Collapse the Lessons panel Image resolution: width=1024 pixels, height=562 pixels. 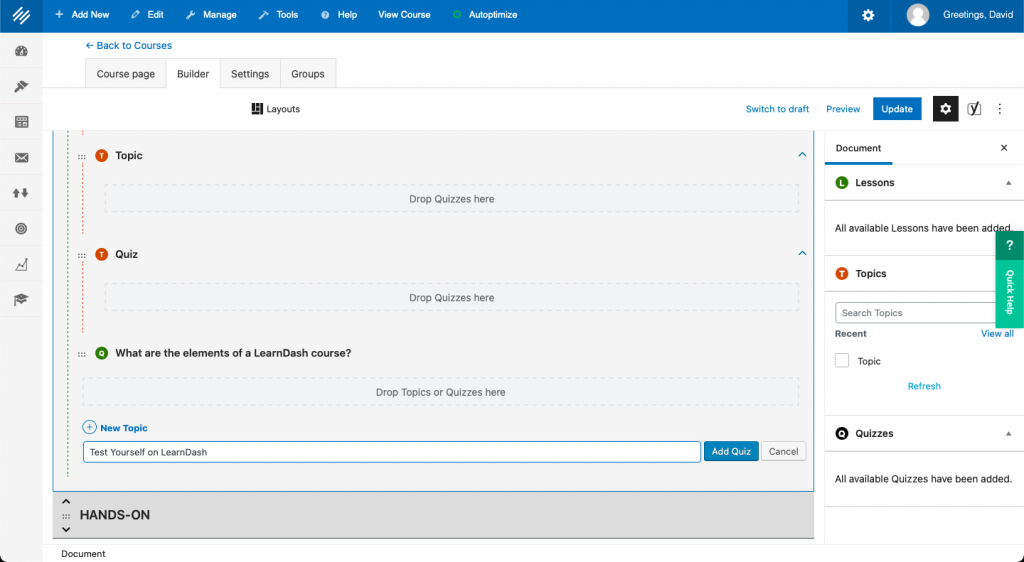click(1008, 183)
